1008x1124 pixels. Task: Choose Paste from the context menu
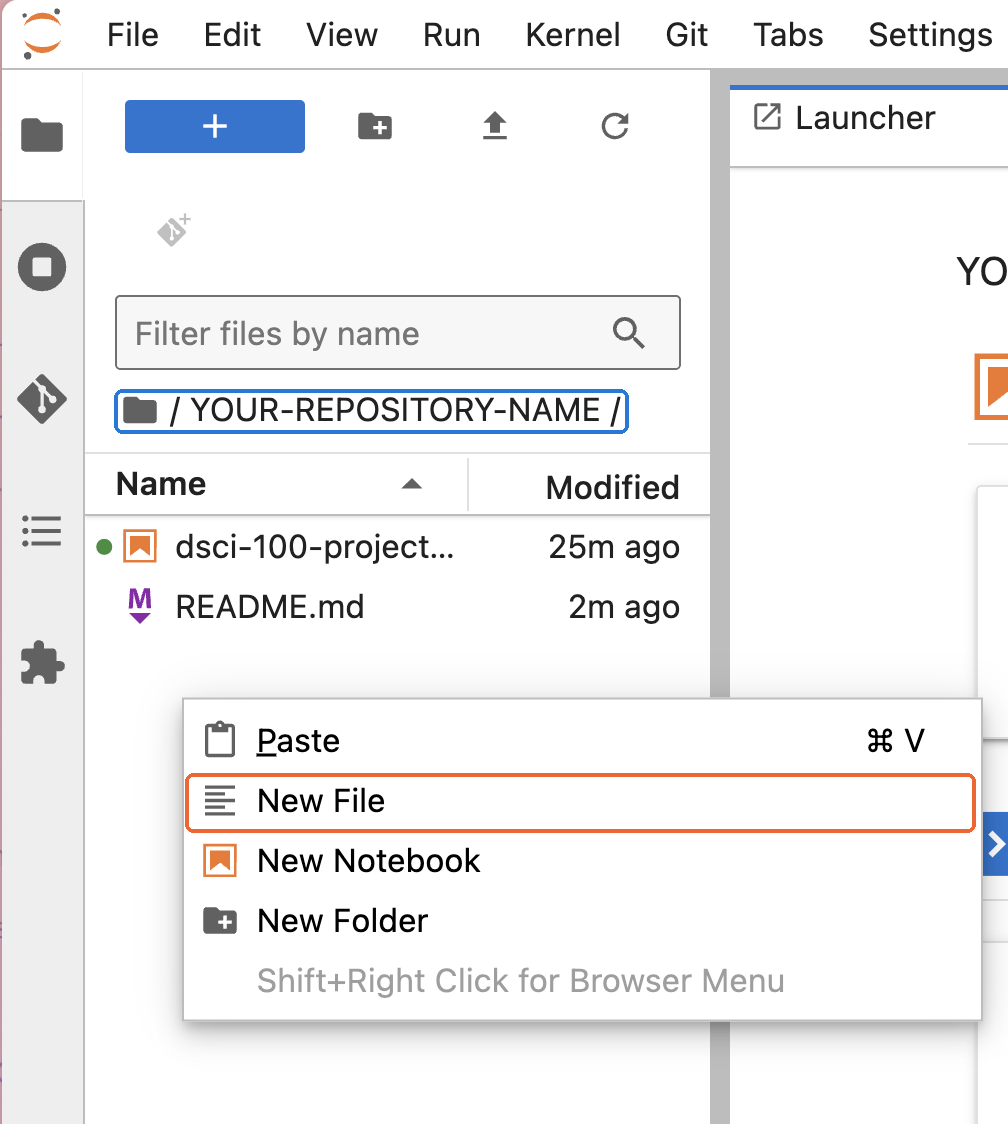tap(582, 740)
